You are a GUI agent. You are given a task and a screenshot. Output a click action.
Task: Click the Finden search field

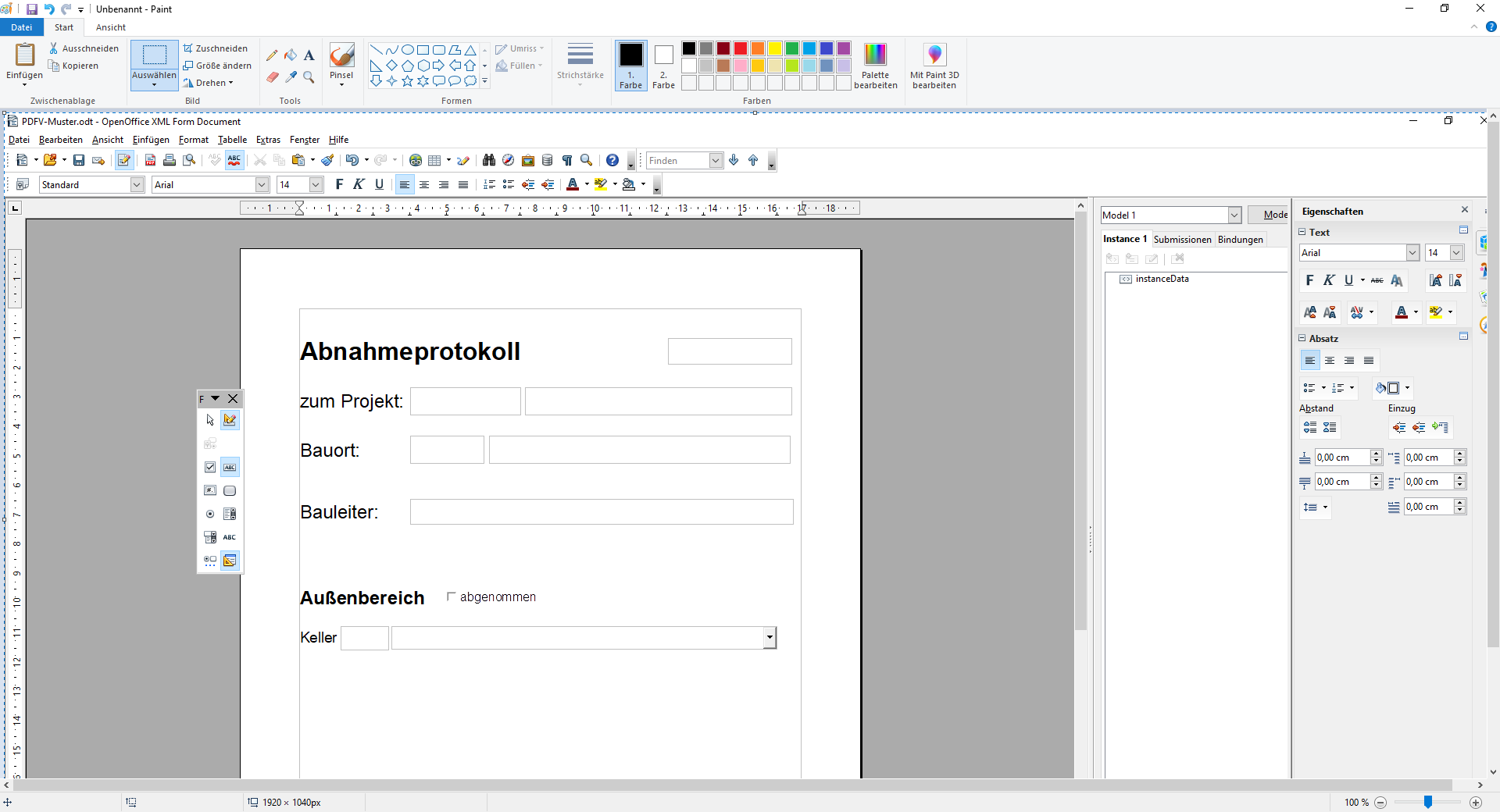pos(678,161)
